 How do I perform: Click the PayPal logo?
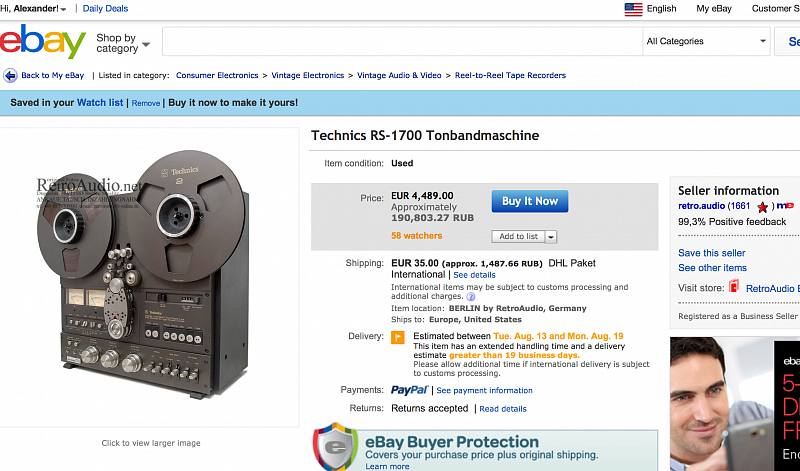point(409,390)
